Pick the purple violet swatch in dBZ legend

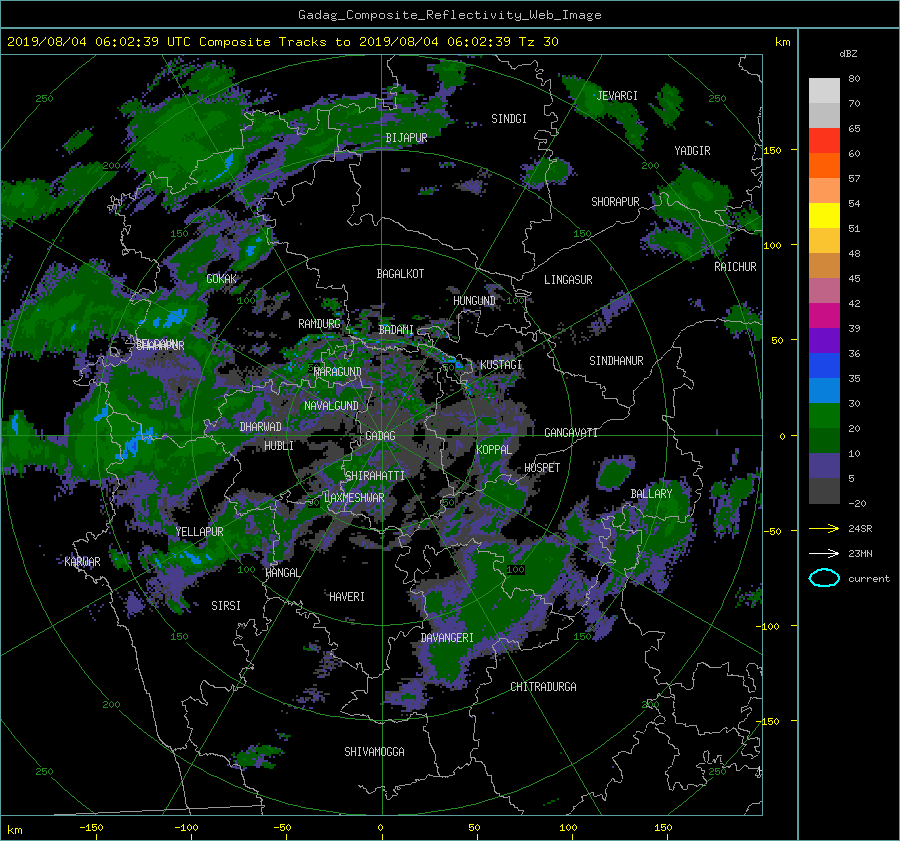coord(824,341)
